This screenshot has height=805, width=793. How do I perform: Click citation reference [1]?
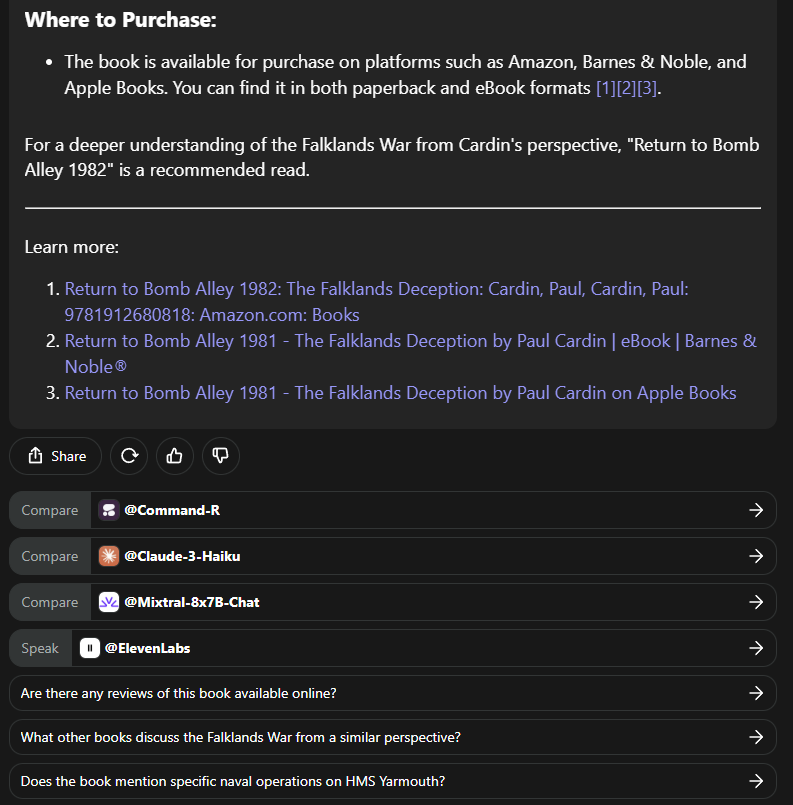606,88
